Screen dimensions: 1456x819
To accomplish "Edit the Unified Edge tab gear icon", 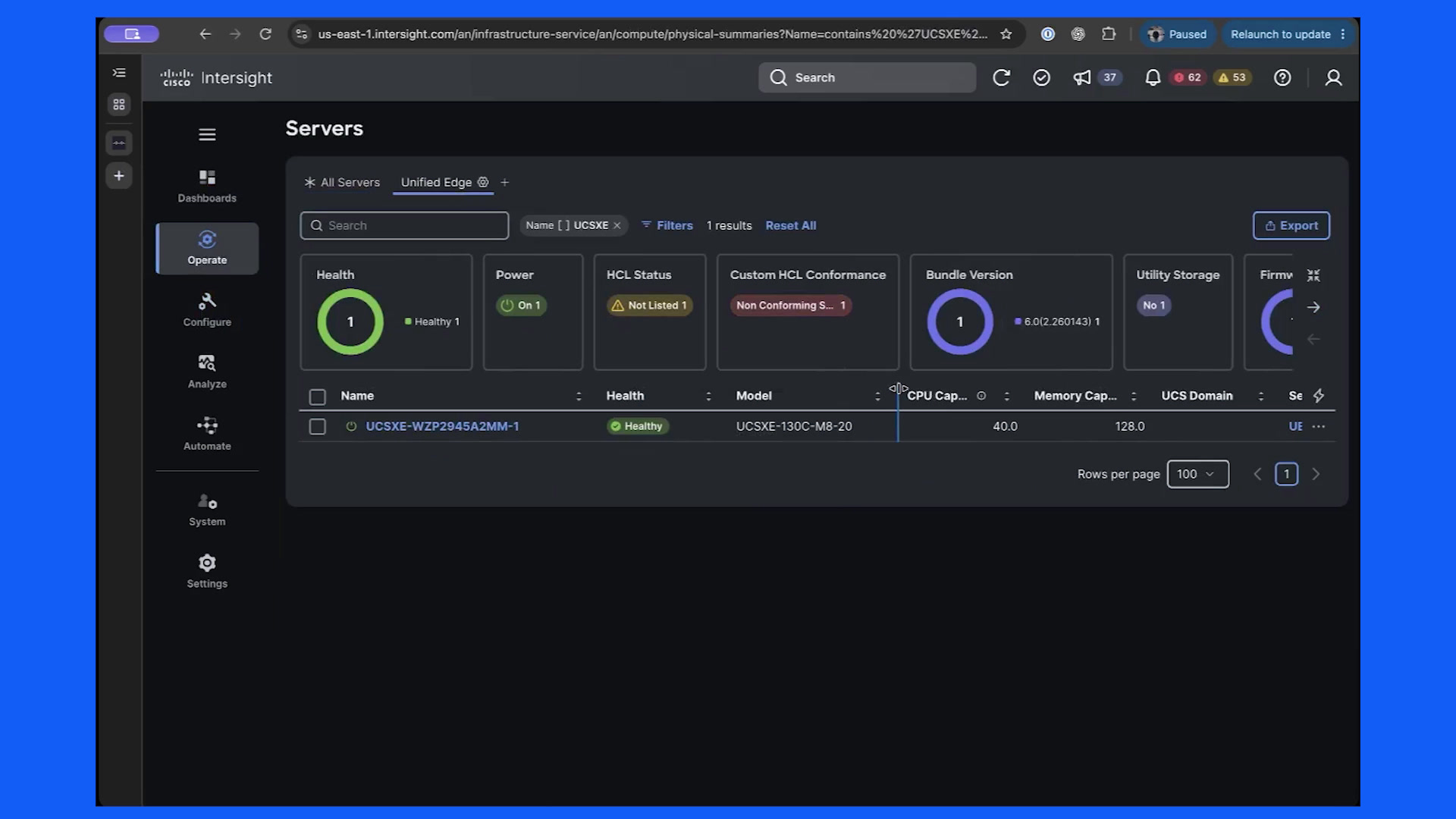I will coord(483,182).
